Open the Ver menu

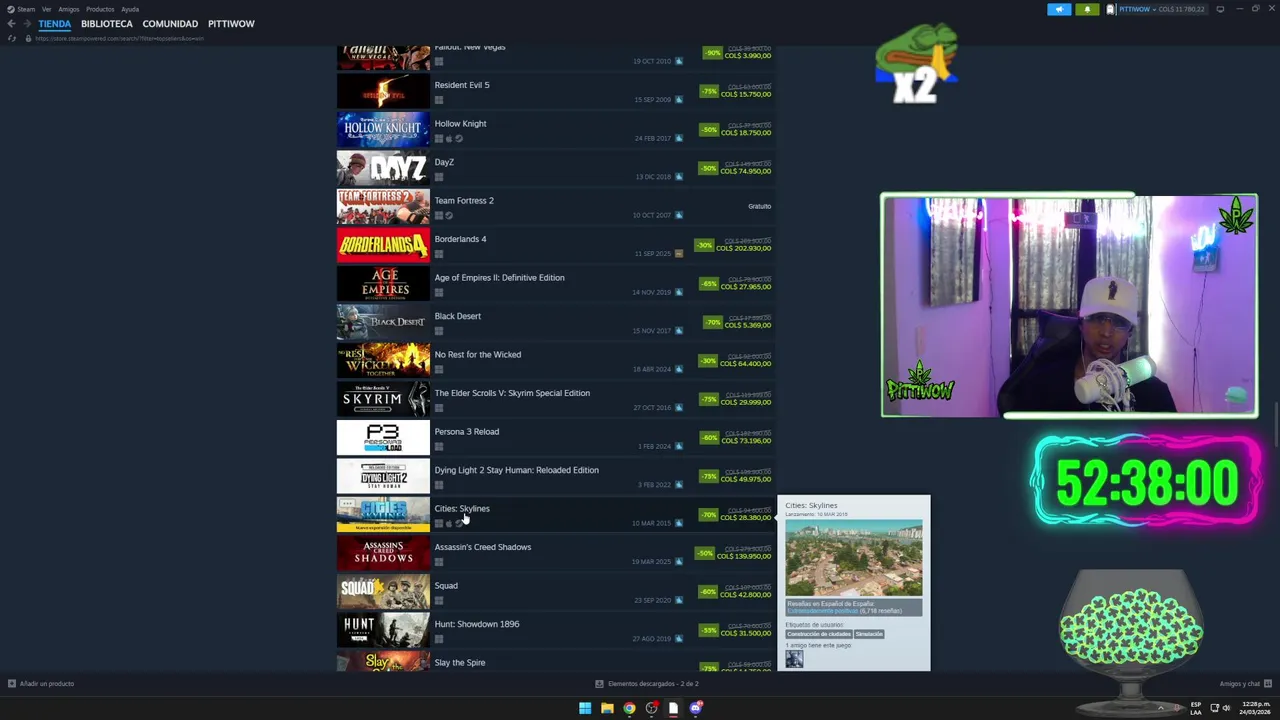46,9
